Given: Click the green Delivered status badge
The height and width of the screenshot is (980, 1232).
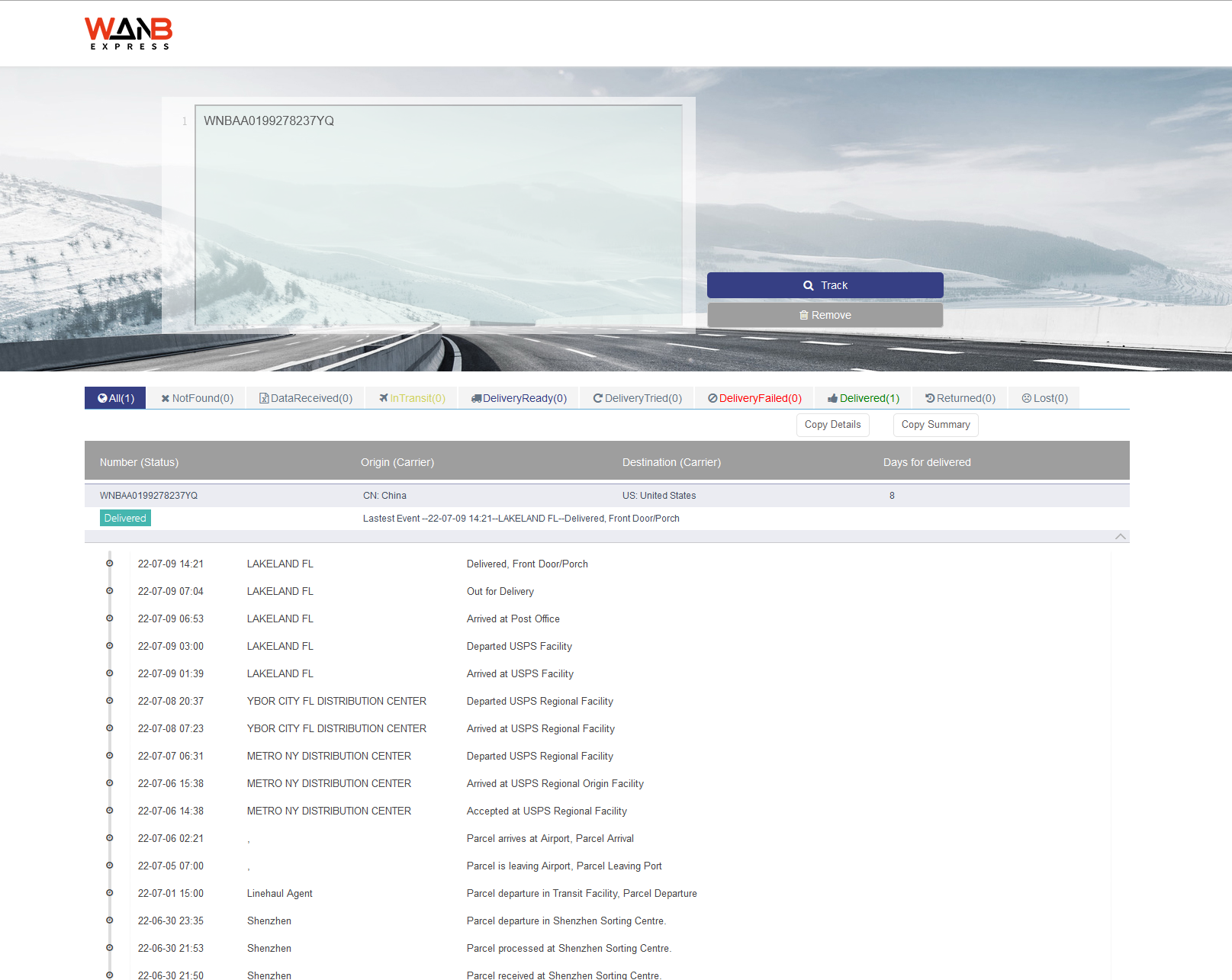Looking at the screenshot, I should (x=125, y=518).
